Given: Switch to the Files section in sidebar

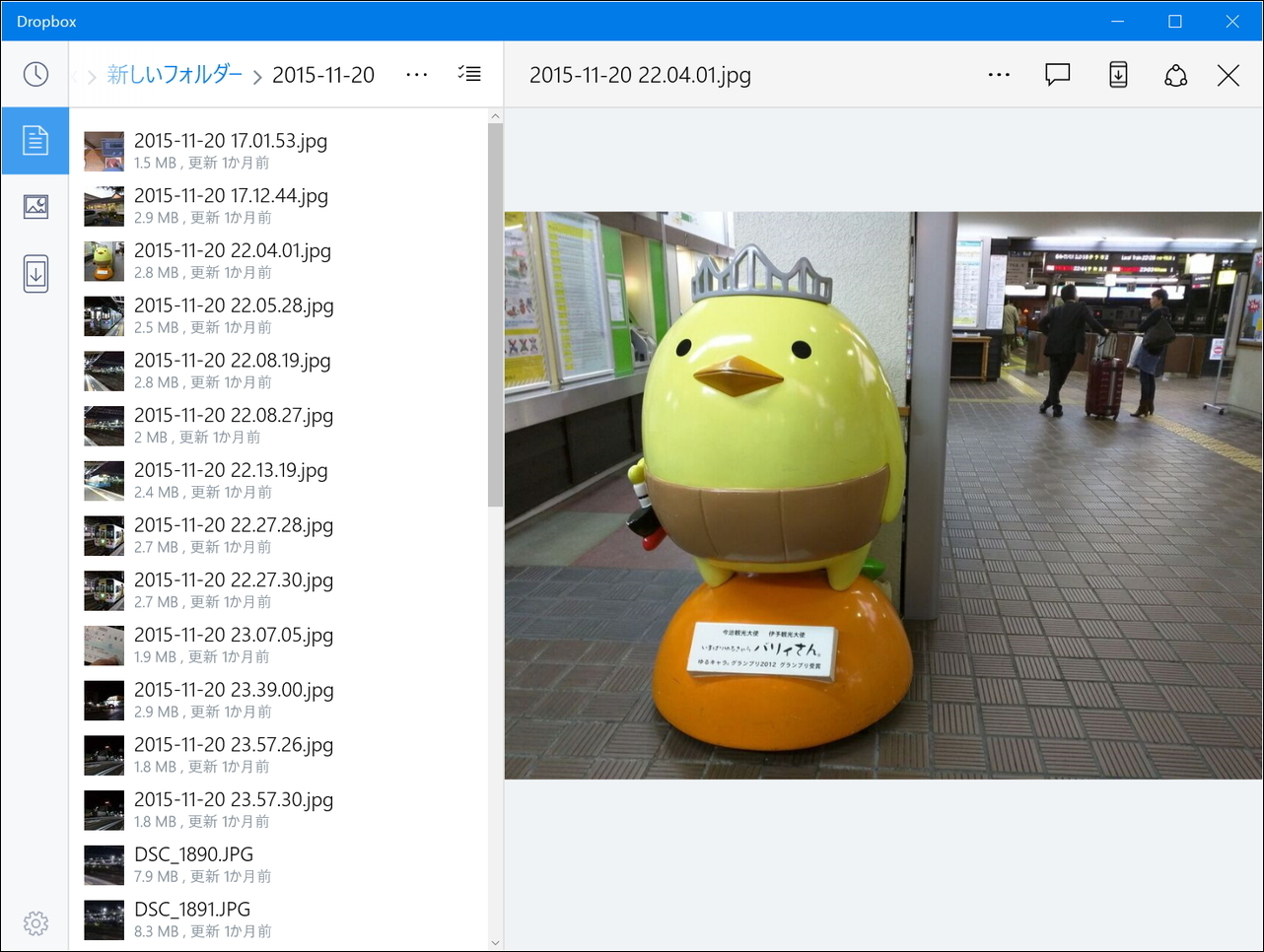Looking at the screenshot, I should pos(35,140).
